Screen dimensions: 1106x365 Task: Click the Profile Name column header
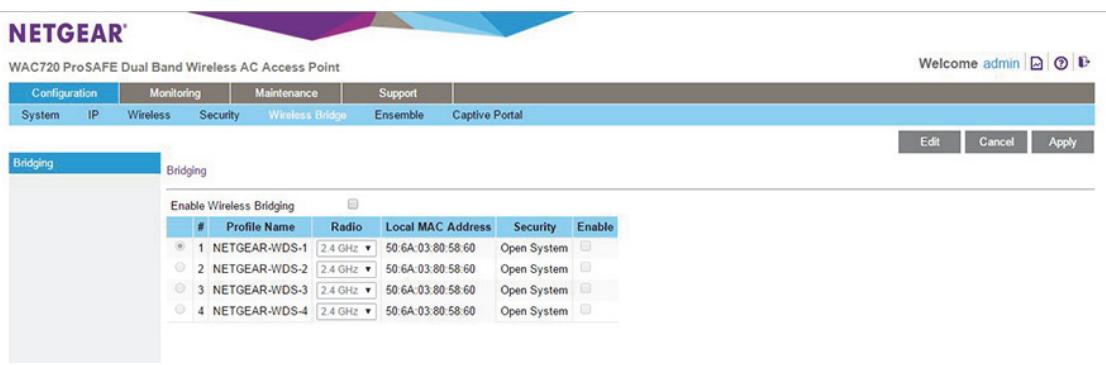(x=260, y=227)
